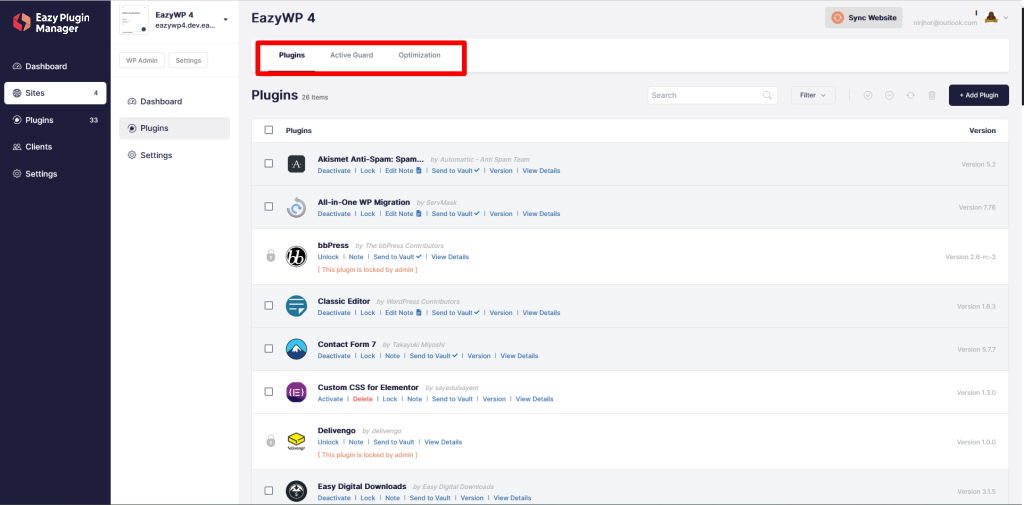Click Lock for Contact Form 7

click(368, 356)
